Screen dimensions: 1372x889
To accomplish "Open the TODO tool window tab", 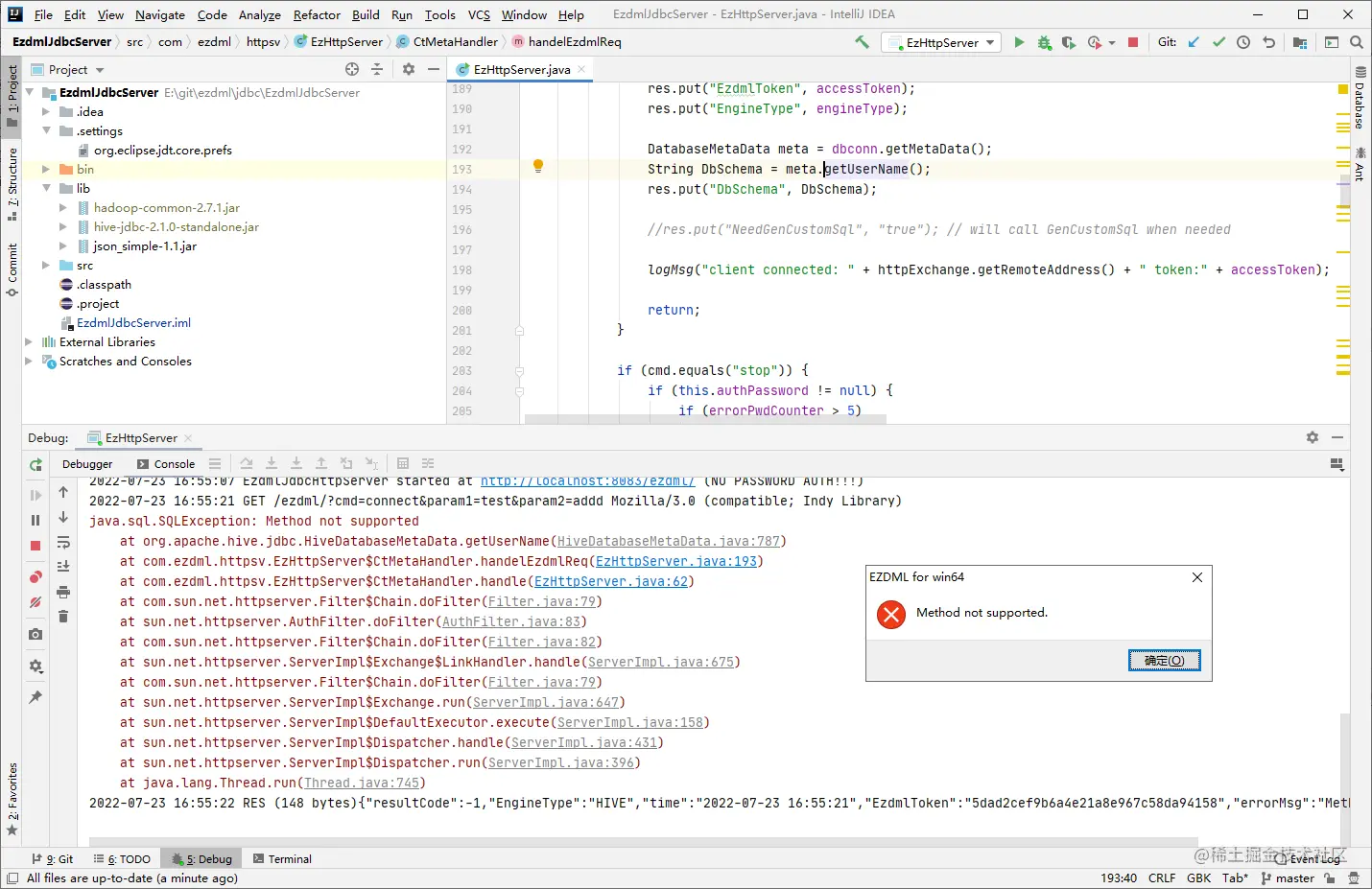I will (122, 859).
